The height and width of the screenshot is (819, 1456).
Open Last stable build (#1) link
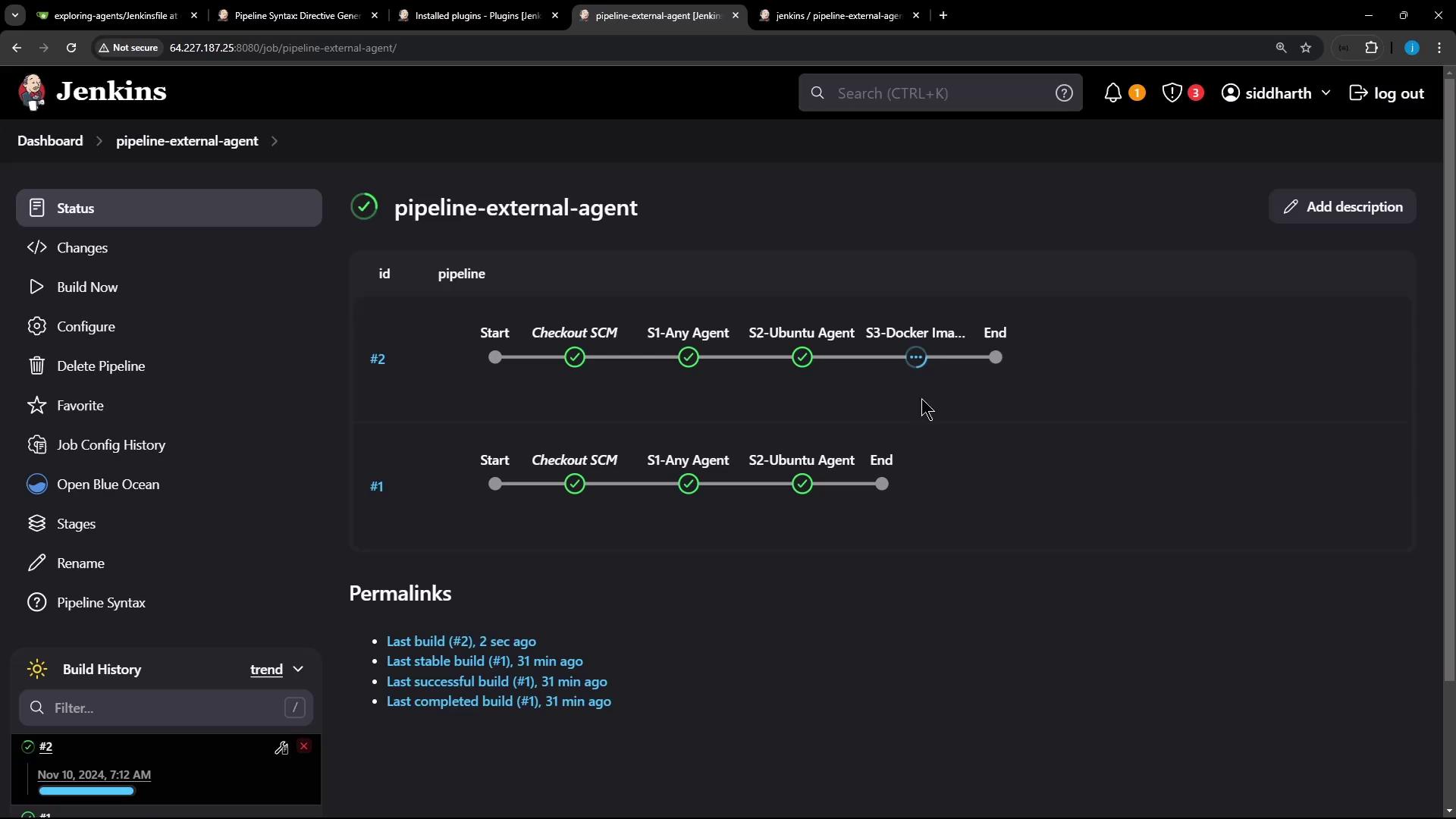(x=485, y=661)
